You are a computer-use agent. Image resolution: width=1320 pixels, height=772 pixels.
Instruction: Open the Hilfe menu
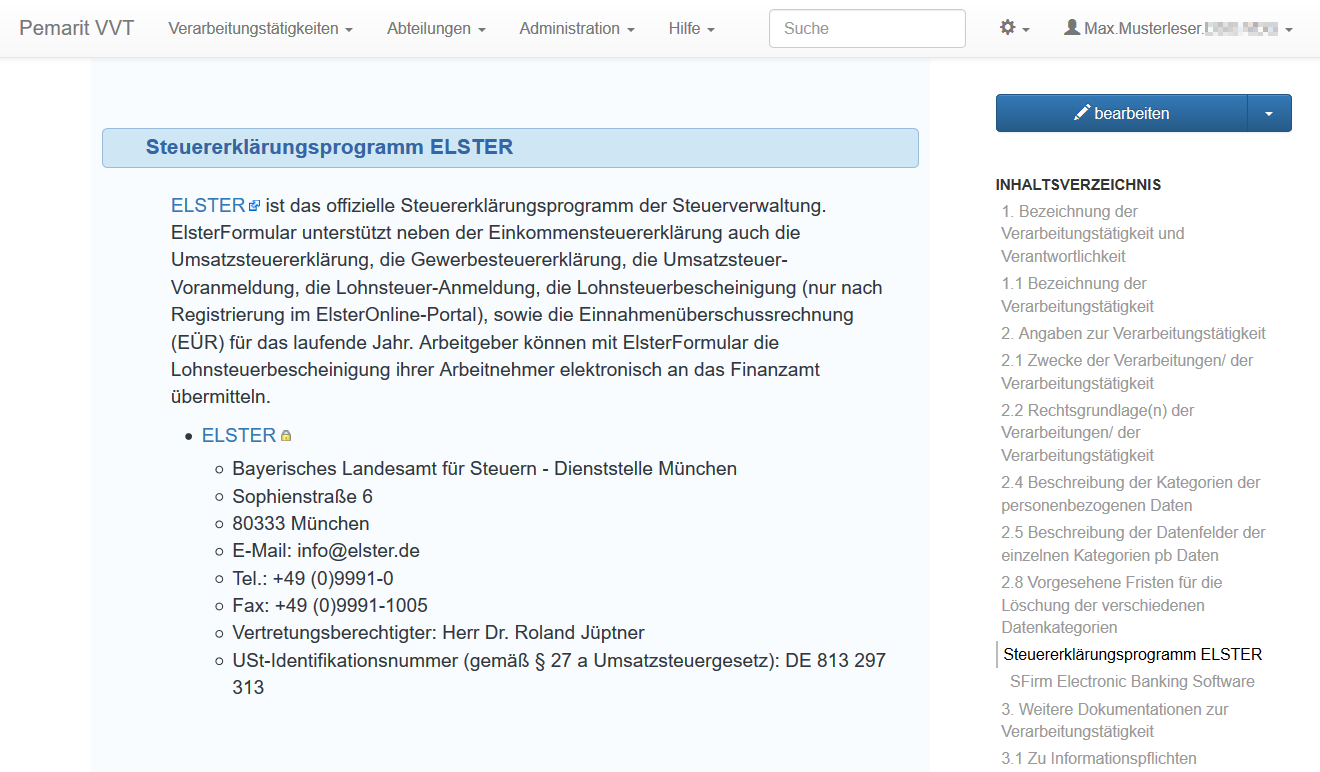pyautogui.click(x=691, y=29)
